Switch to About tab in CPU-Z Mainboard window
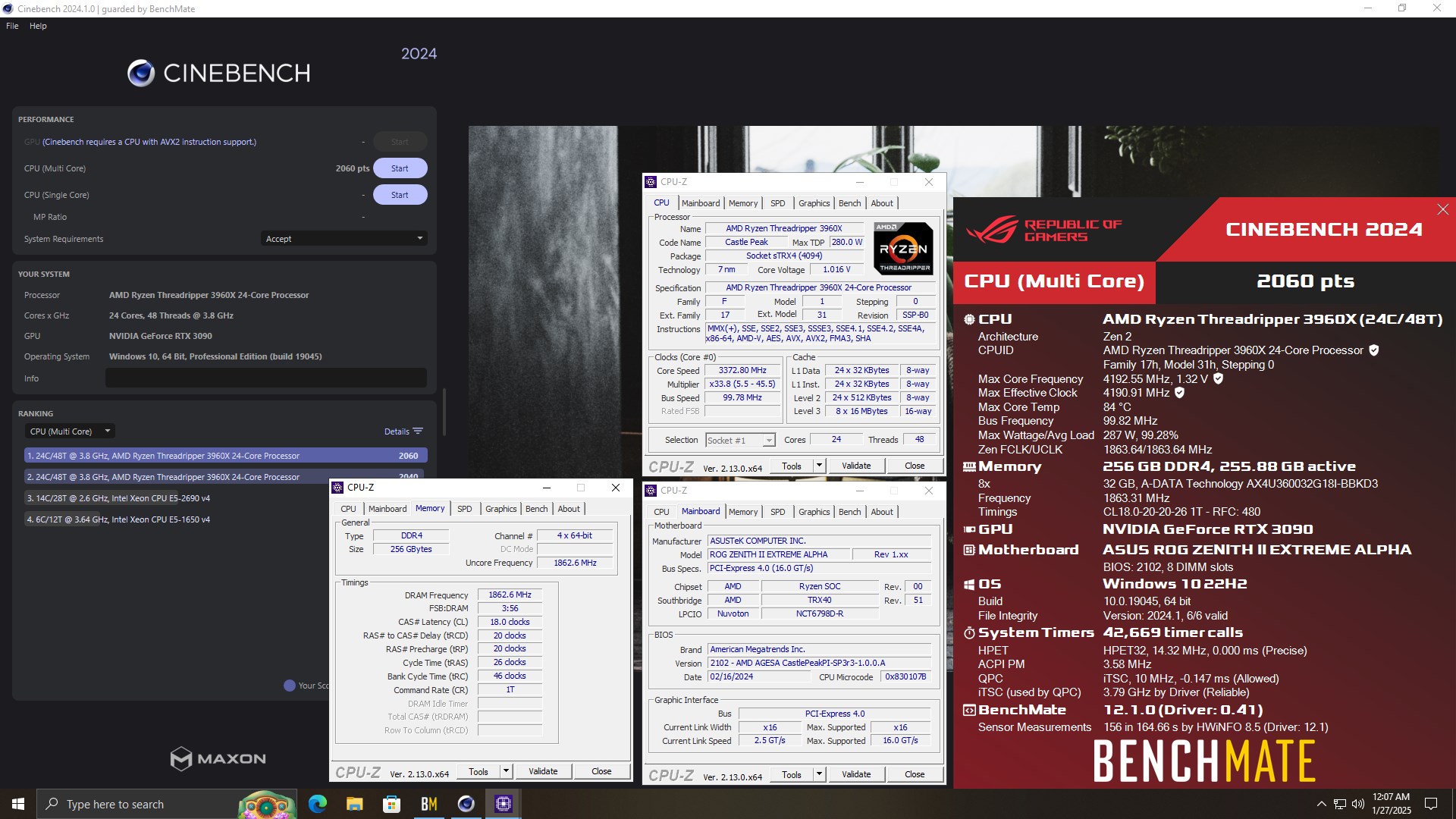1456x819 pixels. [x=881, y=512]
